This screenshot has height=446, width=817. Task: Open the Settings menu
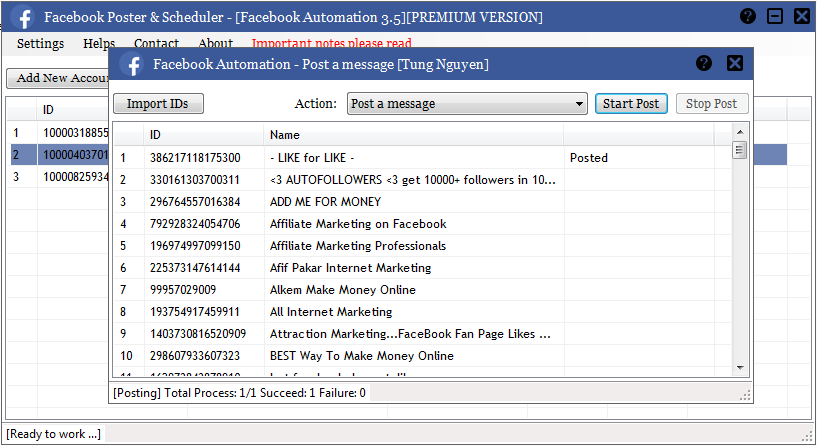(40, 44)
